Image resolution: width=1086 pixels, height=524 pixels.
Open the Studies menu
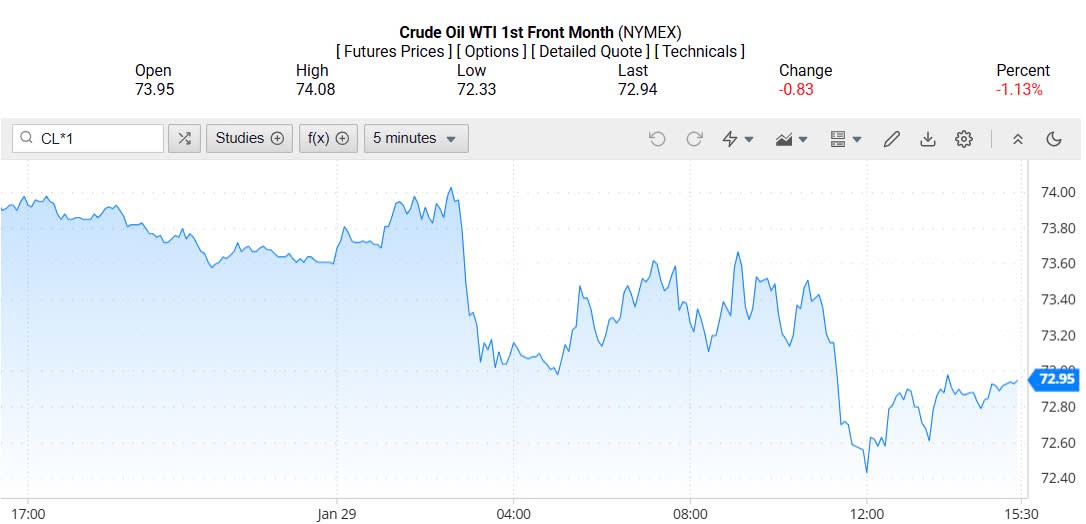click(250, 139)
